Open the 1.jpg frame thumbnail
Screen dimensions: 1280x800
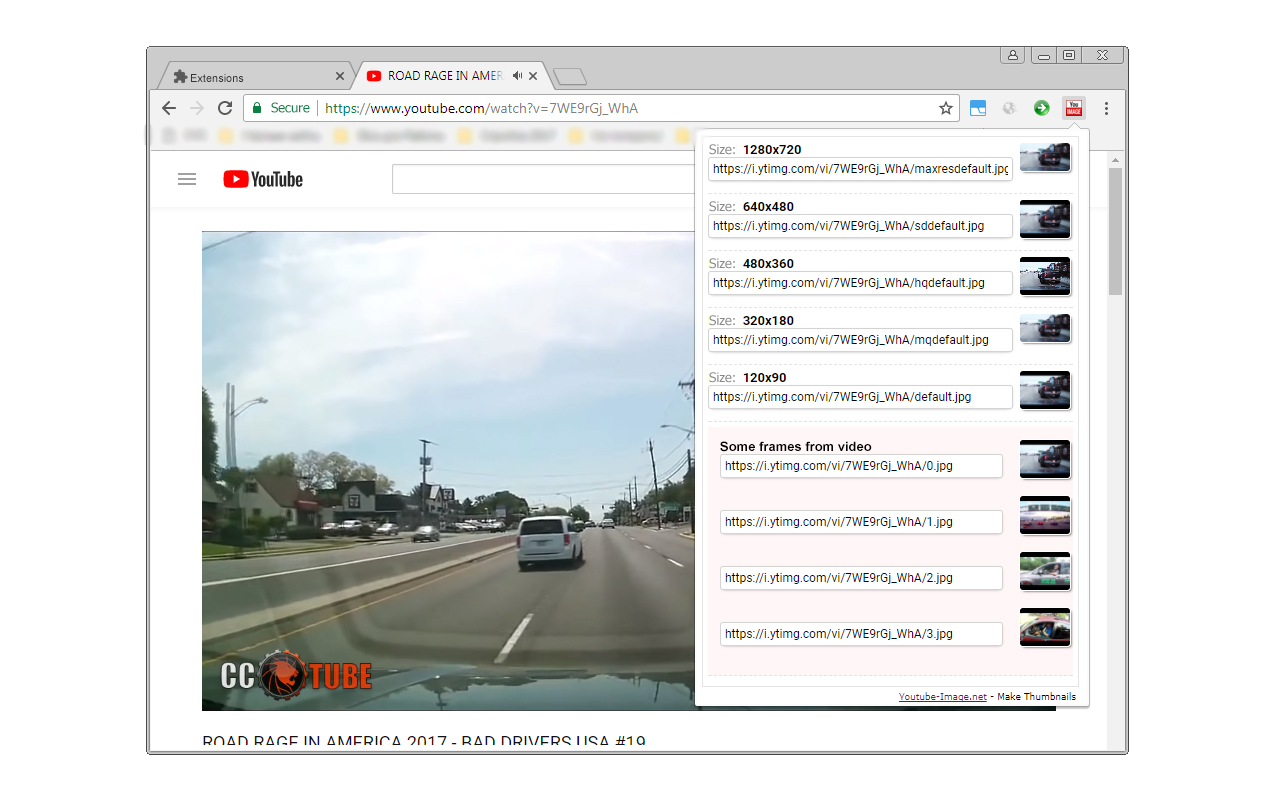point(1045,515)
